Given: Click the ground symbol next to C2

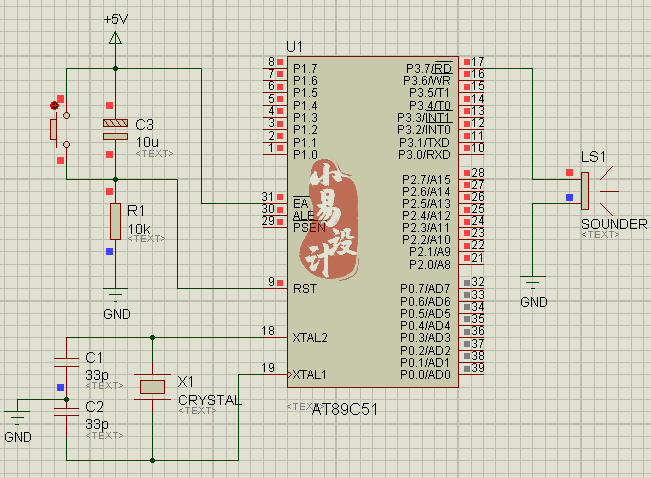Looking at the screenshot, I should (x=17, y=417).
